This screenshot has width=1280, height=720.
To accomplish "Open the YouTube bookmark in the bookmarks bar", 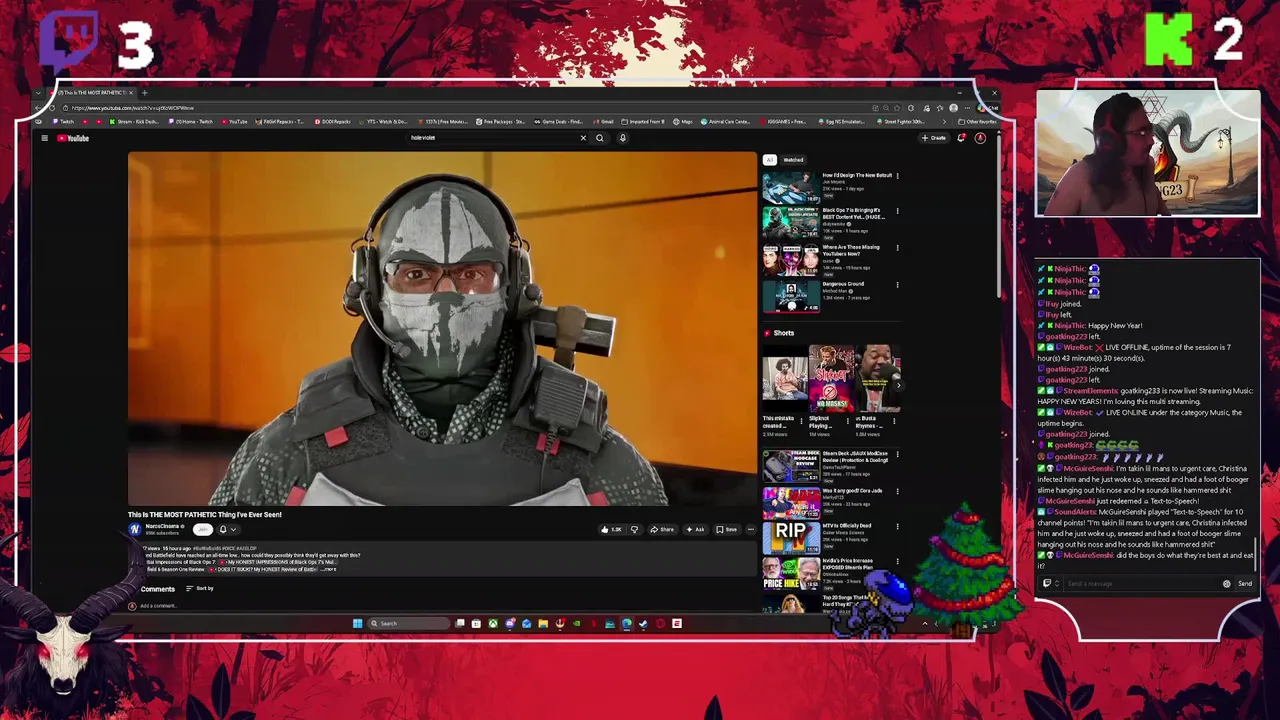I will click(x=235, y=122).
